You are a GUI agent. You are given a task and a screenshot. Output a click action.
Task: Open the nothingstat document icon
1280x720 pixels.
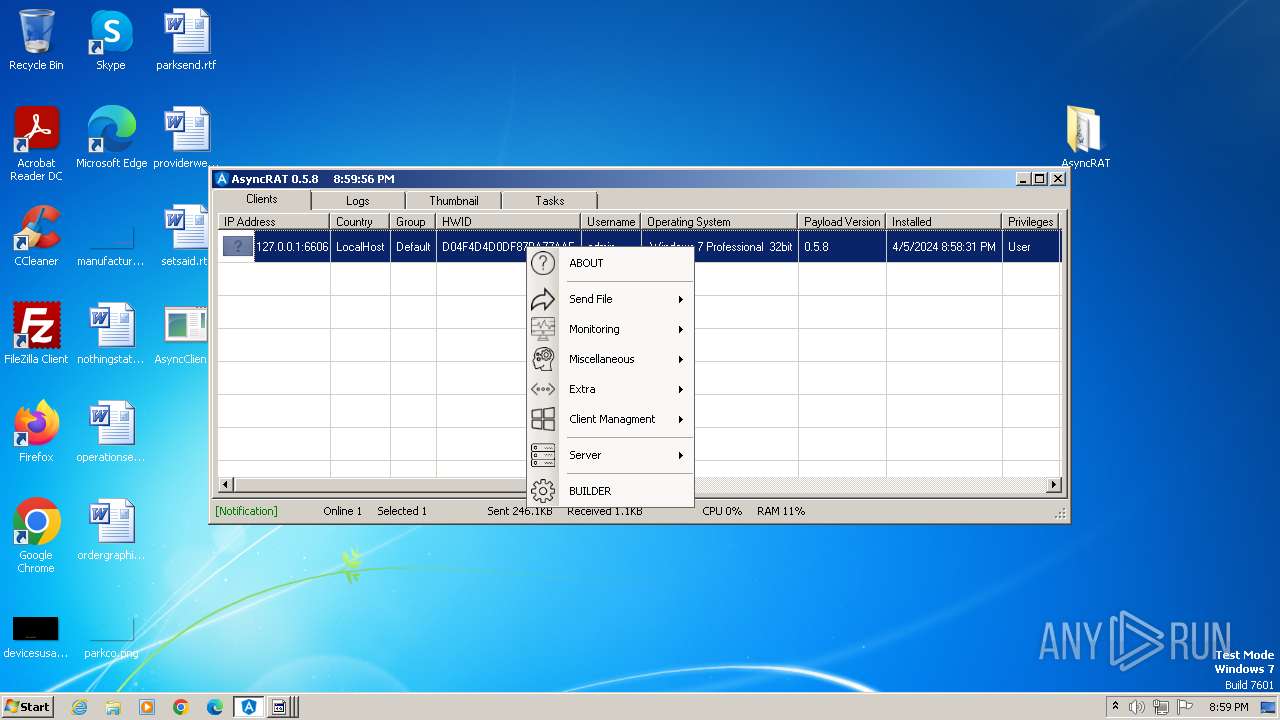coord(111,333)
